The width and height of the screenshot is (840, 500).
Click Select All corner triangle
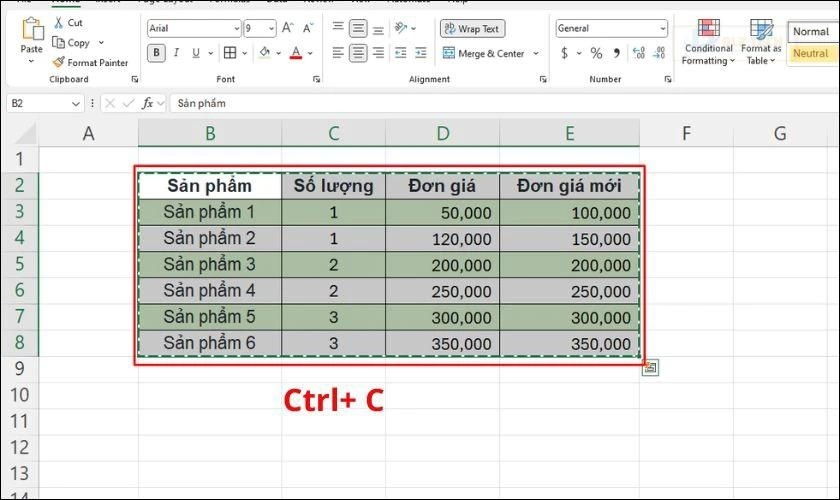[26, 135]
